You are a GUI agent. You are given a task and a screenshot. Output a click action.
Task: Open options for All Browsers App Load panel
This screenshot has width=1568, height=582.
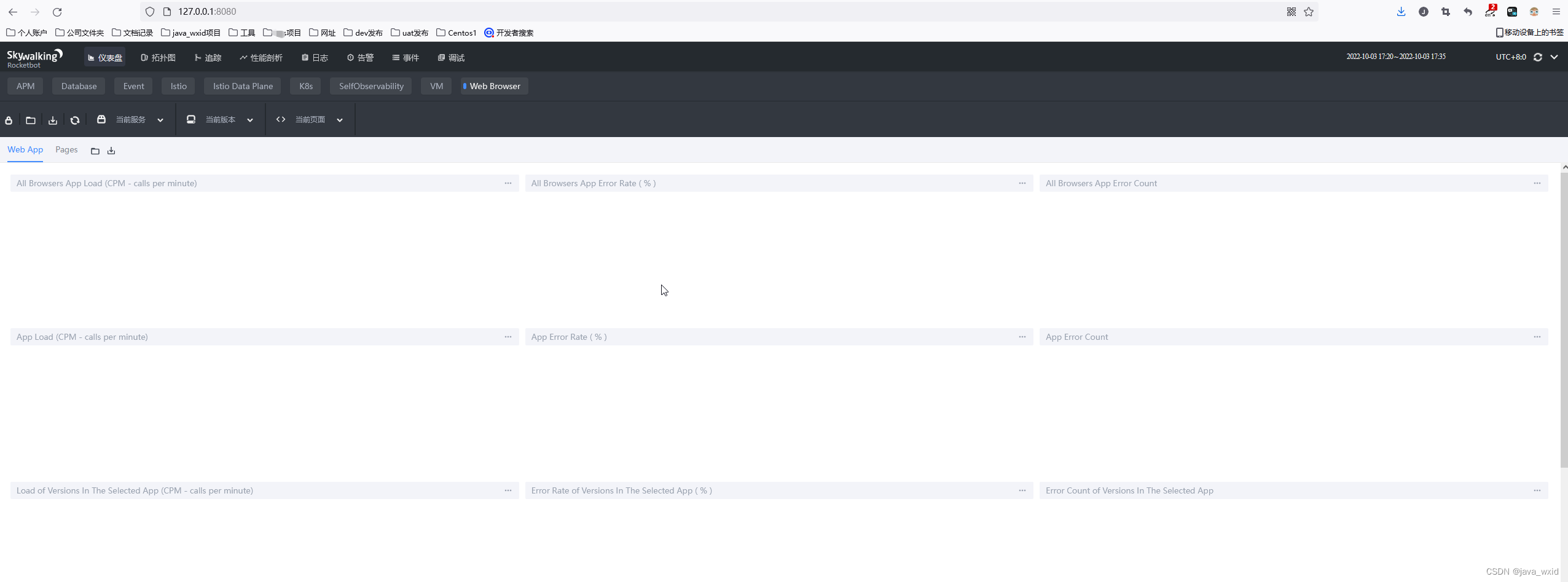coord(508,183)
